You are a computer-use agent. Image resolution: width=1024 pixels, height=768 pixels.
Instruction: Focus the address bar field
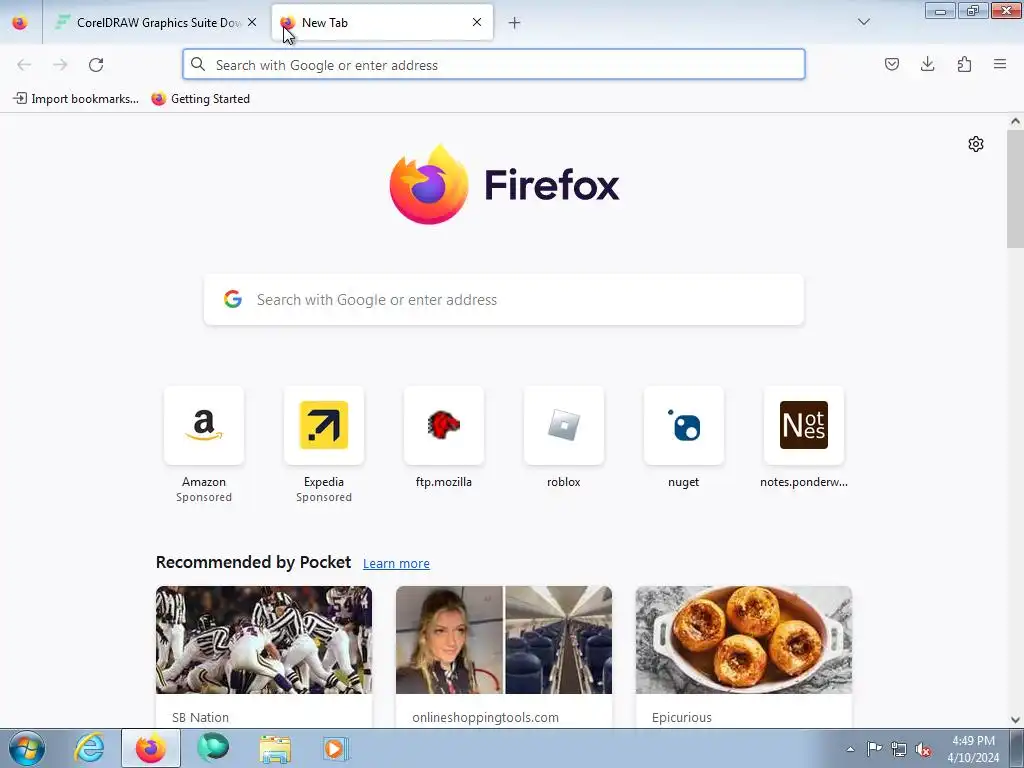coord(494,65)
